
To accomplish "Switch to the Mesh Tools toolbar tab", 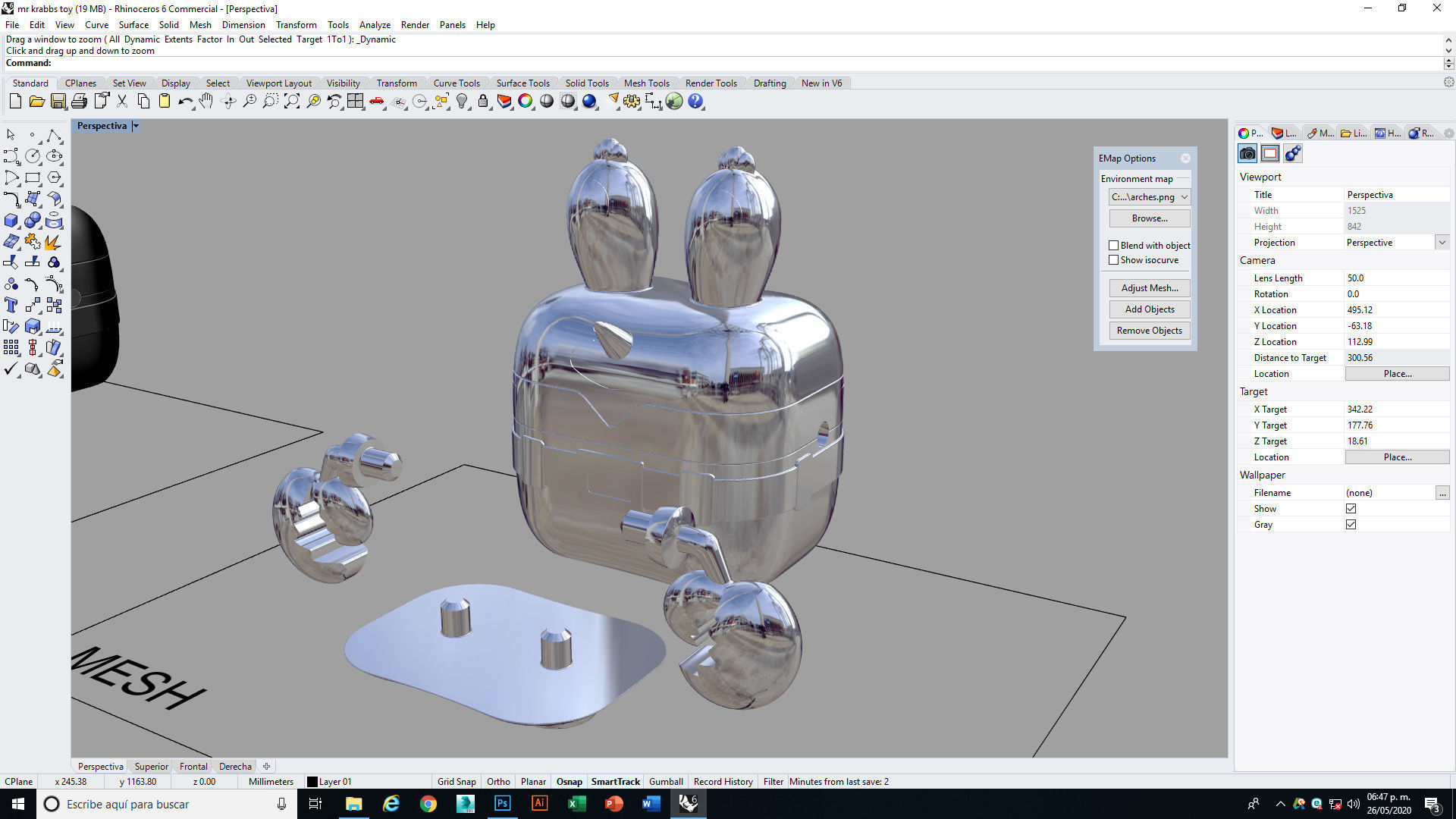I will click(646, 83).
